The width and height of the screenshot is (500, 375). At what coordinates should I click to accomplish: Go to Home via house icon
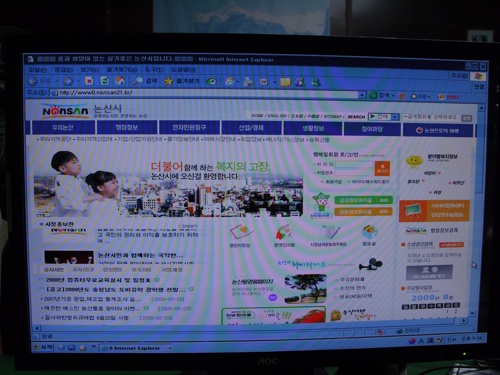click(x=120, y=81)
